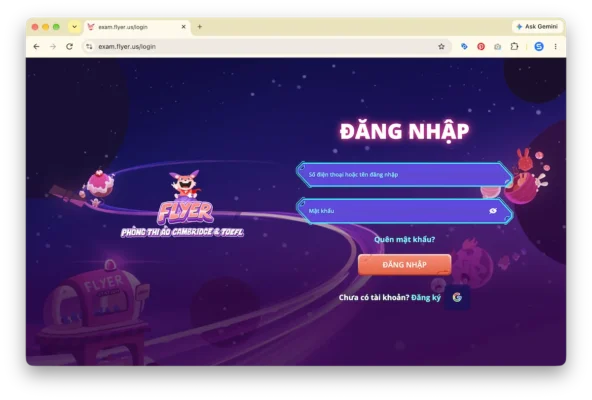The height and width of the screenshot is (400, 592).
Task: Click the Mật khẩu password field
Action: point(404,211)
